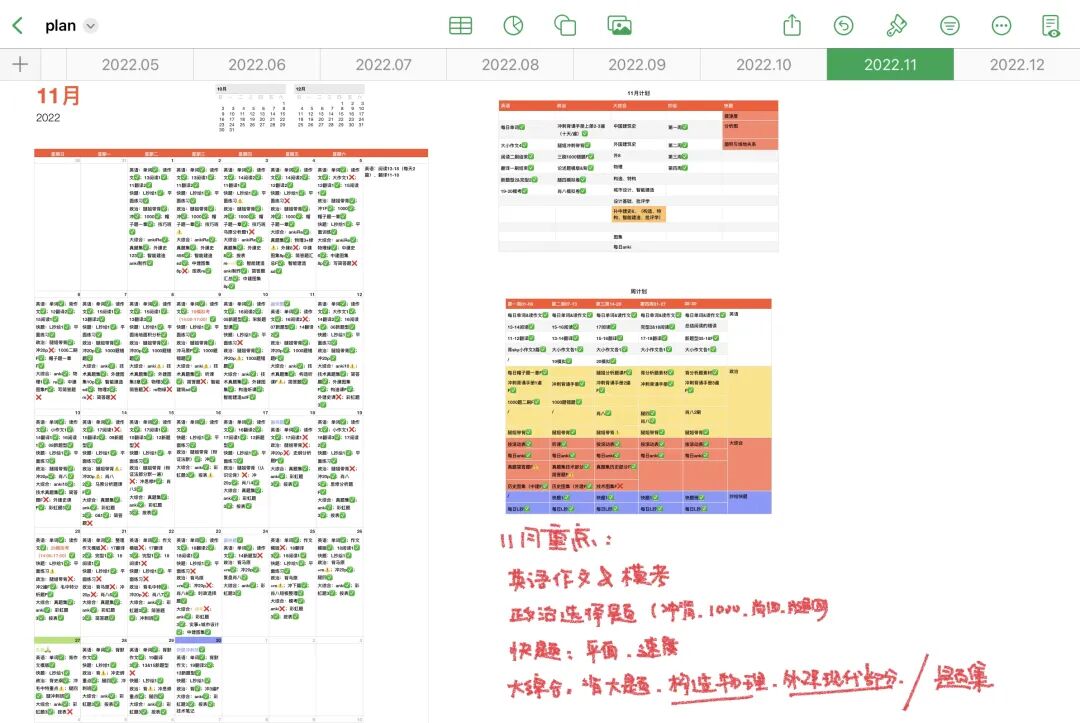Go back to the spreadsheet browser
The width and height of the screenshot is (1080, 723).
(x=17, y=26)
